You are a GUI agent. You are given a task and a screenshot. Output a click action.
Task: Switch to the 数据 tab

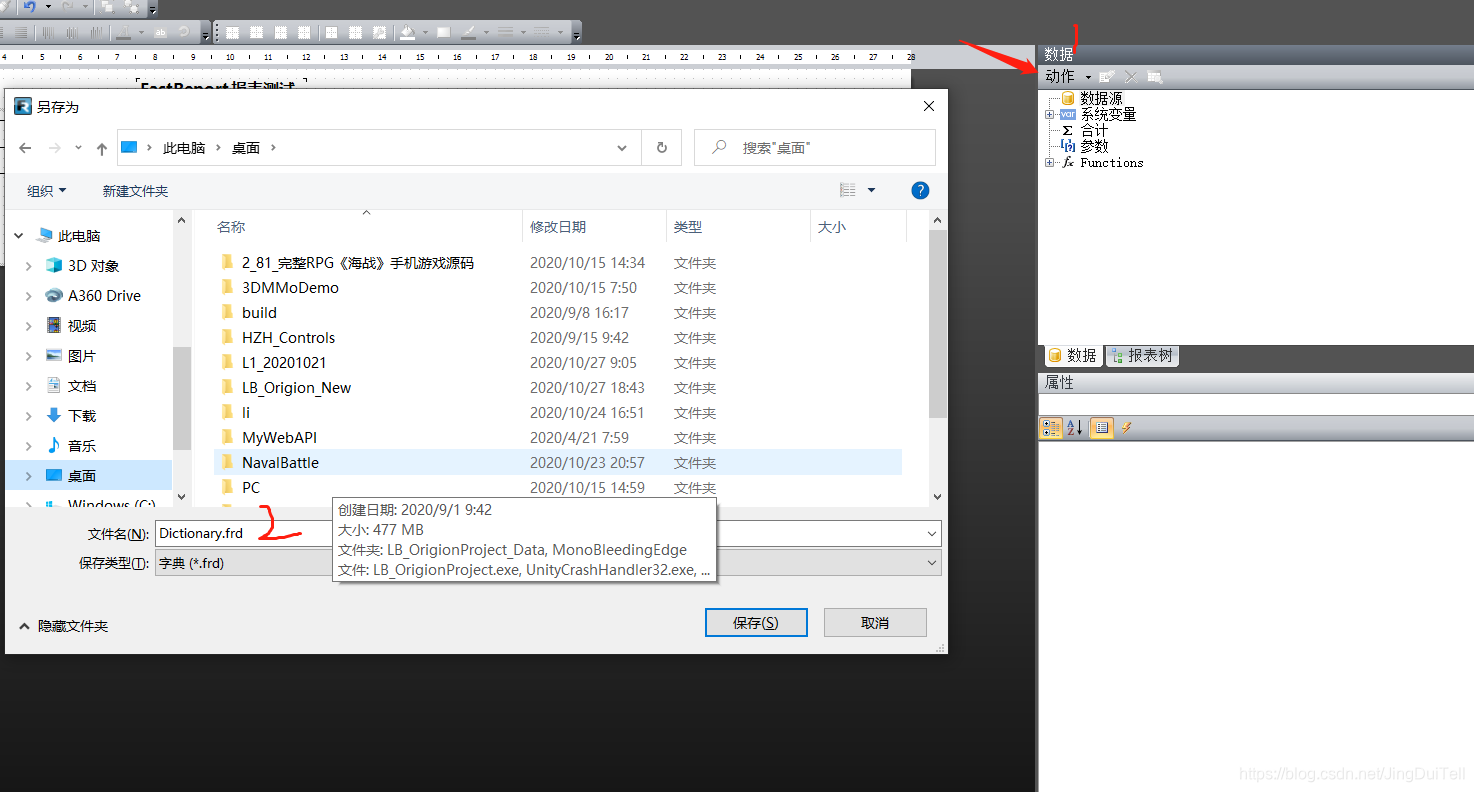(x=1072, y=356)
